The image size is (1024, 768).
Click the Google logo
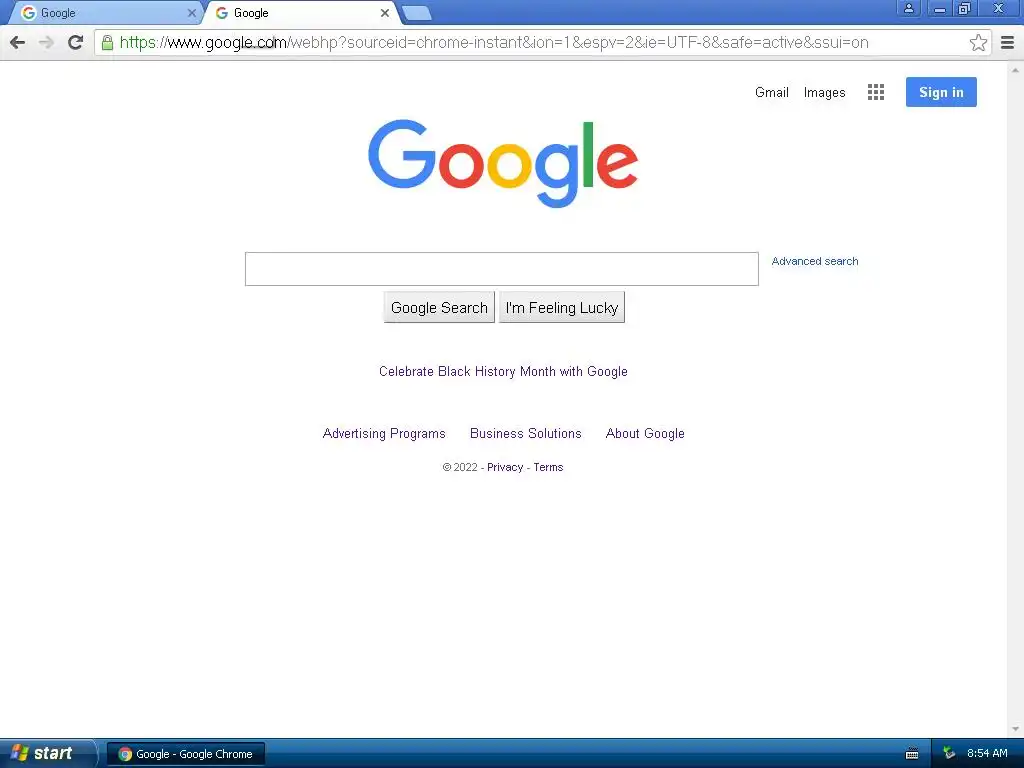coord(503,163)
